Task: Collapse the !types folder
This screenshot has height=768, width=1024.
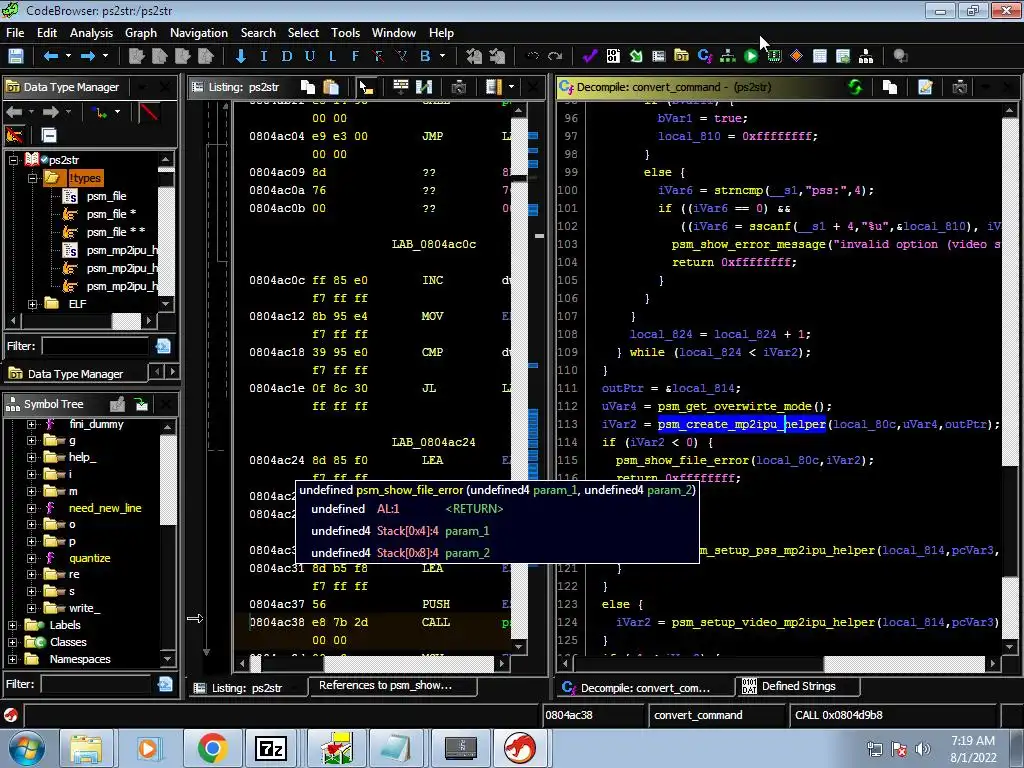Action: pyautogui.click(x=32, y=178)
